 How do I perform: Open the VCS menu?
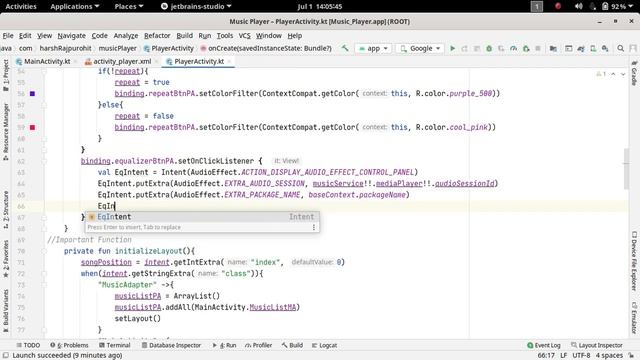tap(244, 36)
